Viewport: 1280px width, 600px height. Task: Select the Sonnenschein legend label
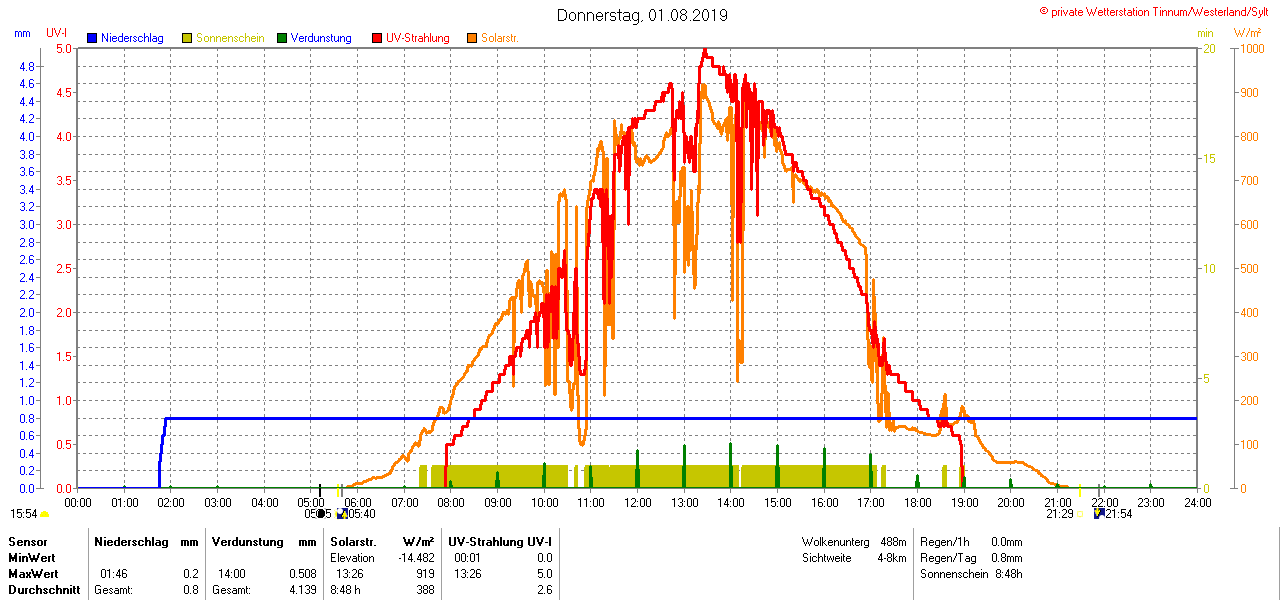point(230,38)
